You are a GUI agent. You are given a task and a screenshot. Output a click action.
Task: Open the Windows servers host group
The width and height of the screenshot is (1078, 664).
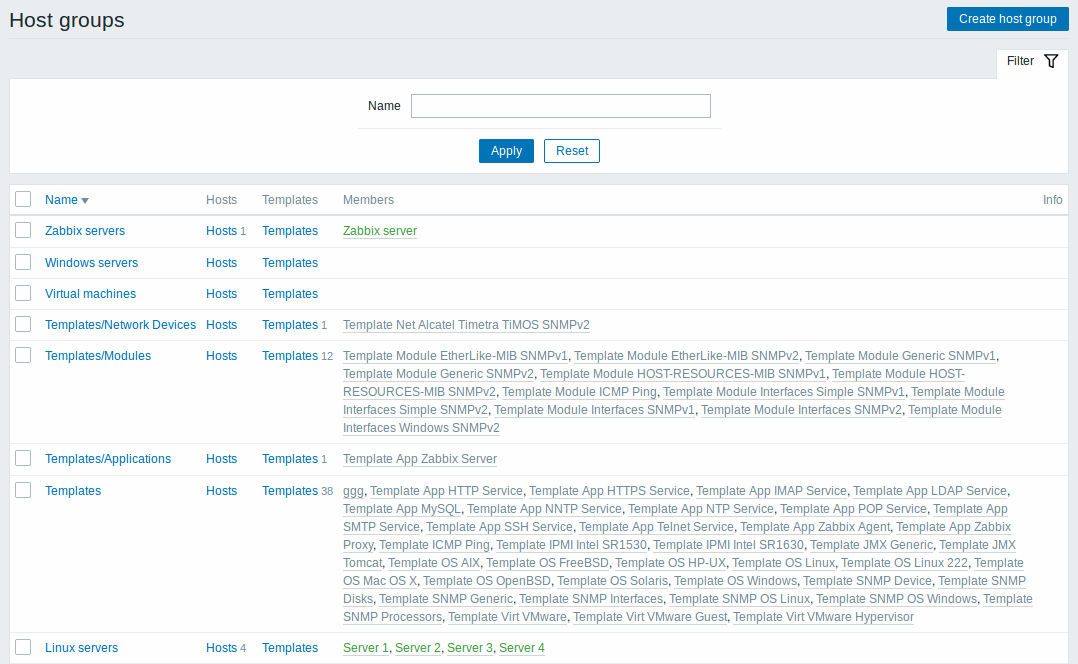click(x=91, y=263)
